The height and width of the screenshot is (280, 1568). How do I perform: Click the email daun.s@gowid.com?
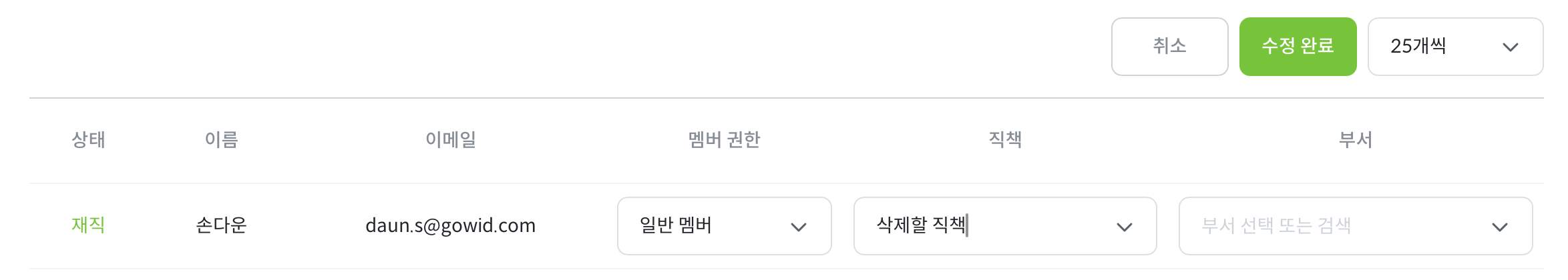(x=450, y=225)
